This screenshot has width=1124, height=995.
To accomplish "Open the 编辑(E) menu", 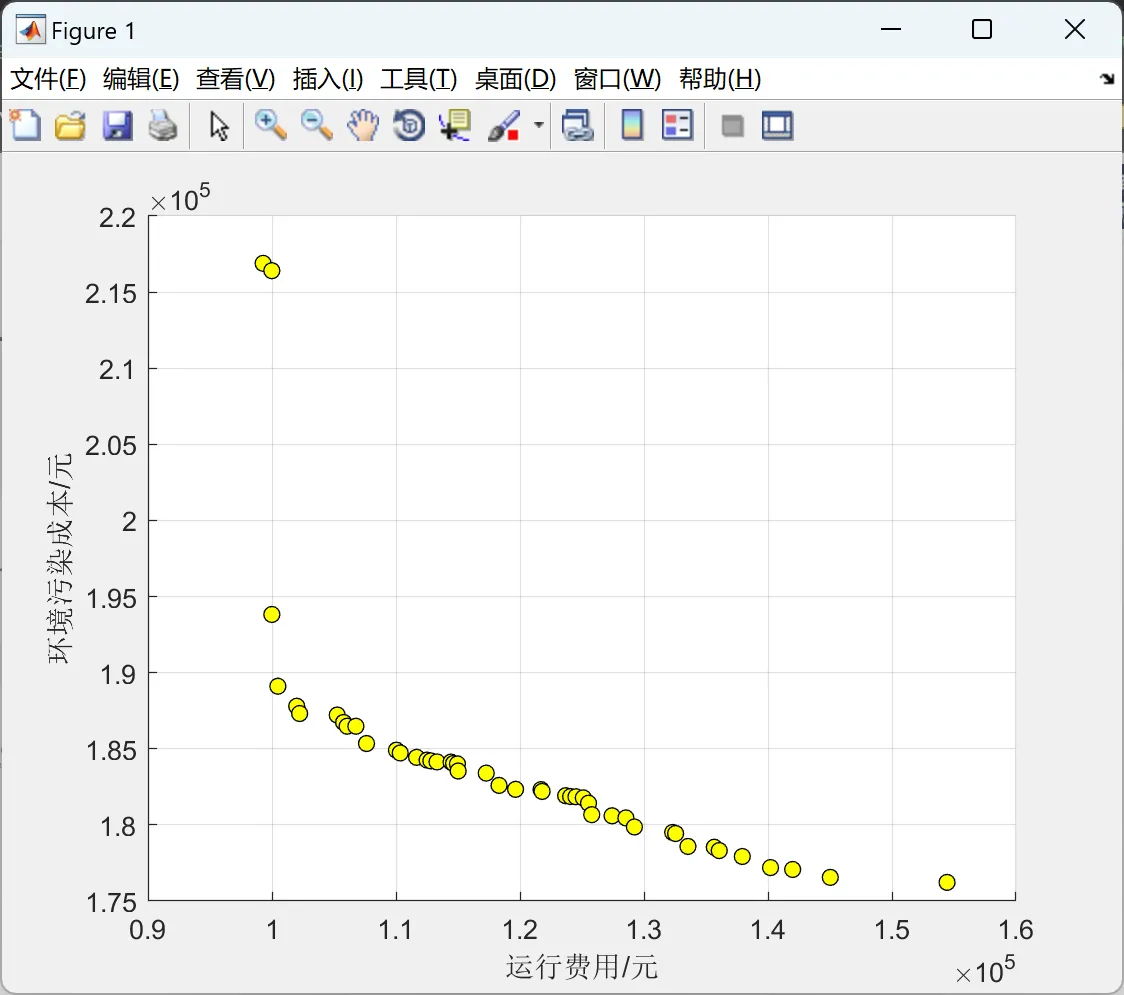I will pos(140,79).
